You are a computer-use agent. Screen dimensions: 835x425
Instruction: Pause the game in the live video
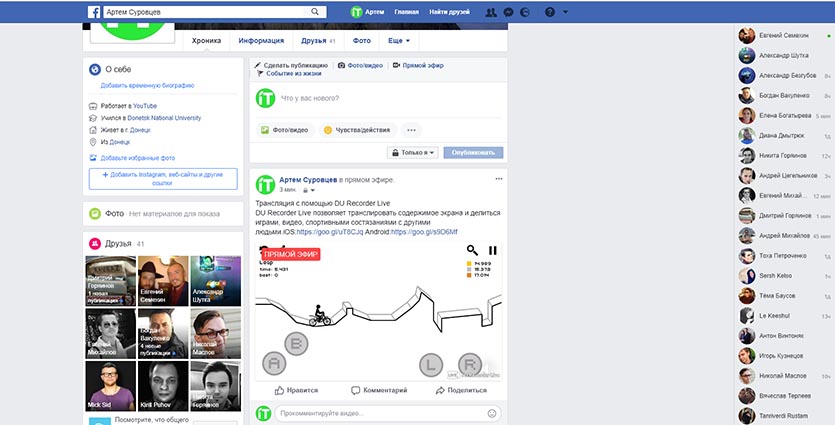[x=493, y=250]
